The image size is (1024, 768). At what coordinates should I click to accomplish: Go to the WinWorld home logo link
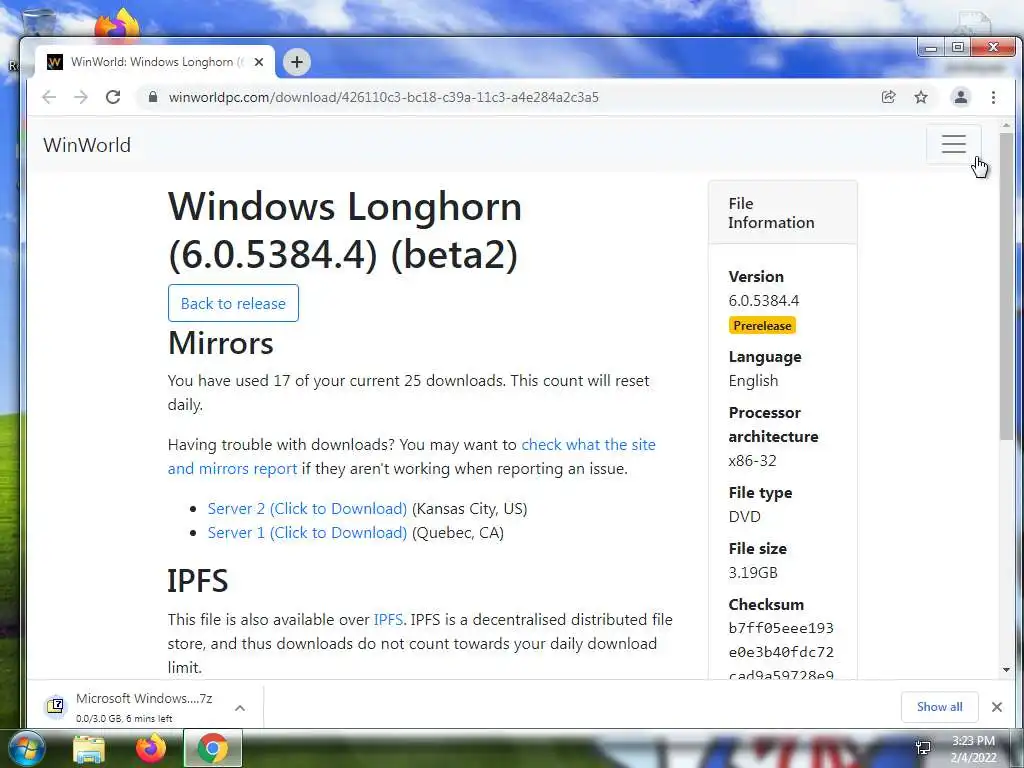[x=87, y=145]
